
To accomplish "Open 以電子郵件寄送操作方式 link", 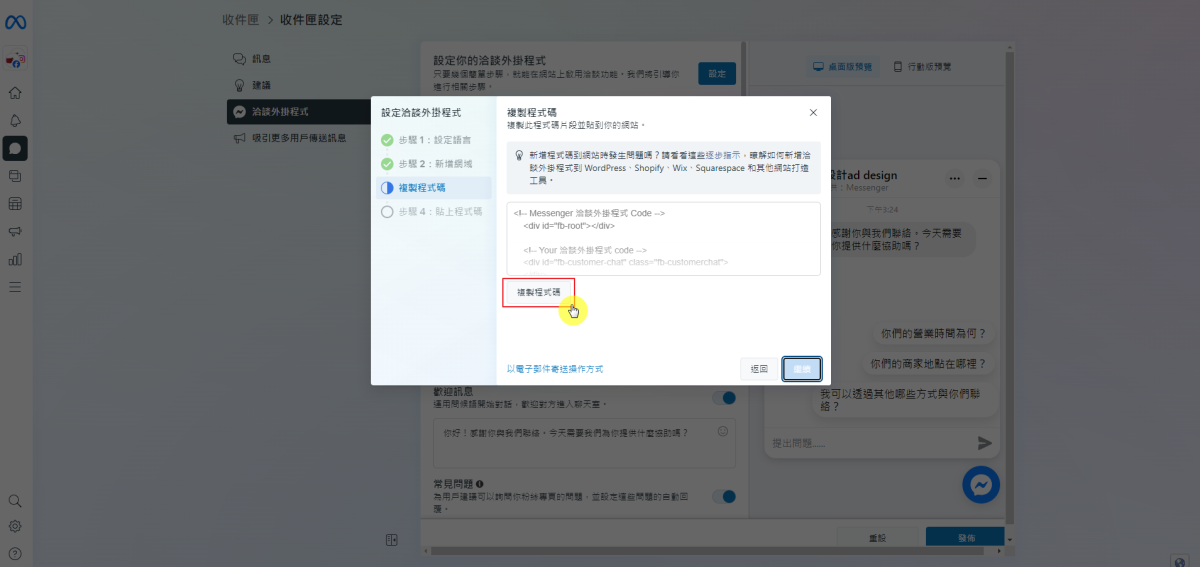I will click(x=555, y=369).
